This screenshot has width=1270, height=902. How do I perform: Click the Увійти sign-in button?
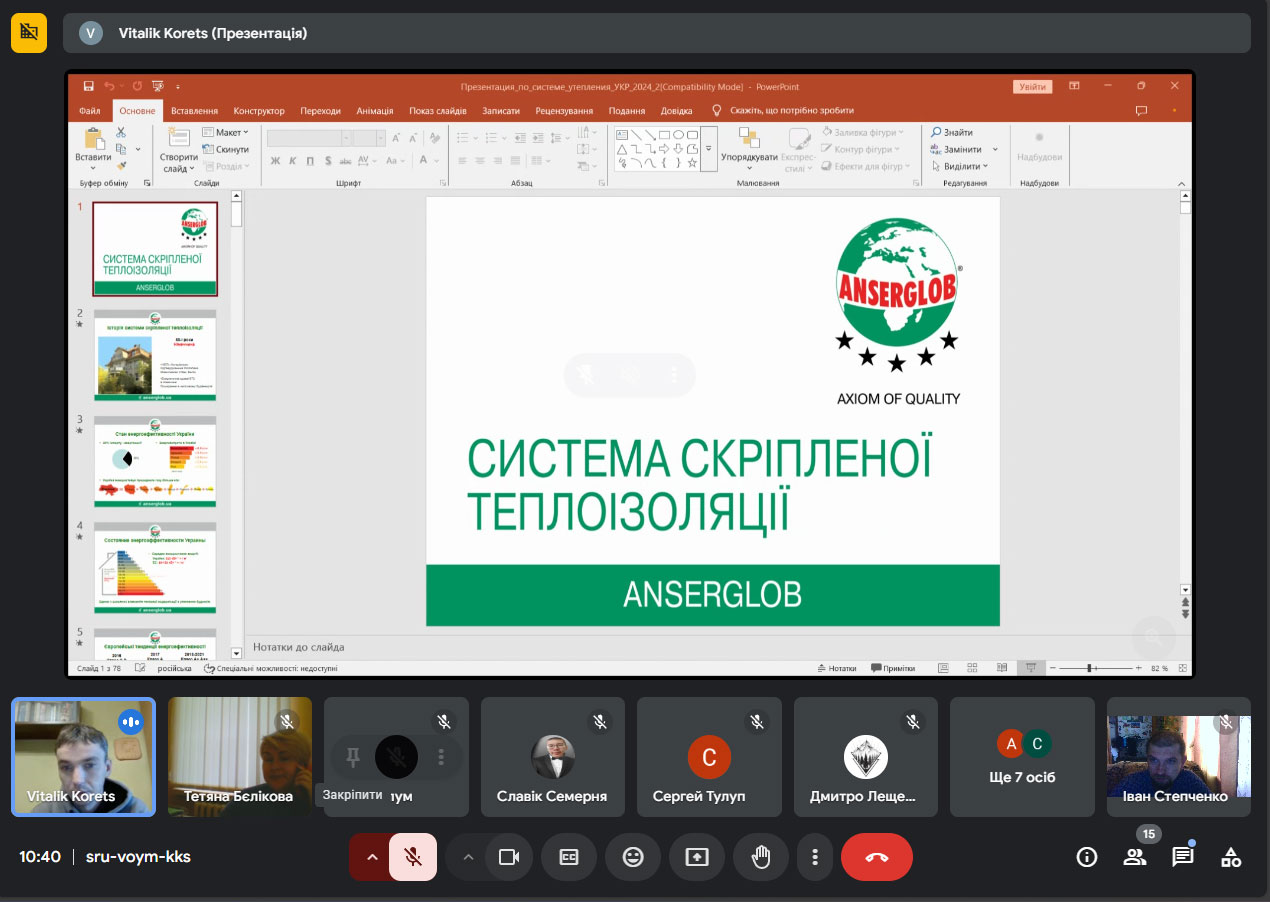coord(1032,86)
